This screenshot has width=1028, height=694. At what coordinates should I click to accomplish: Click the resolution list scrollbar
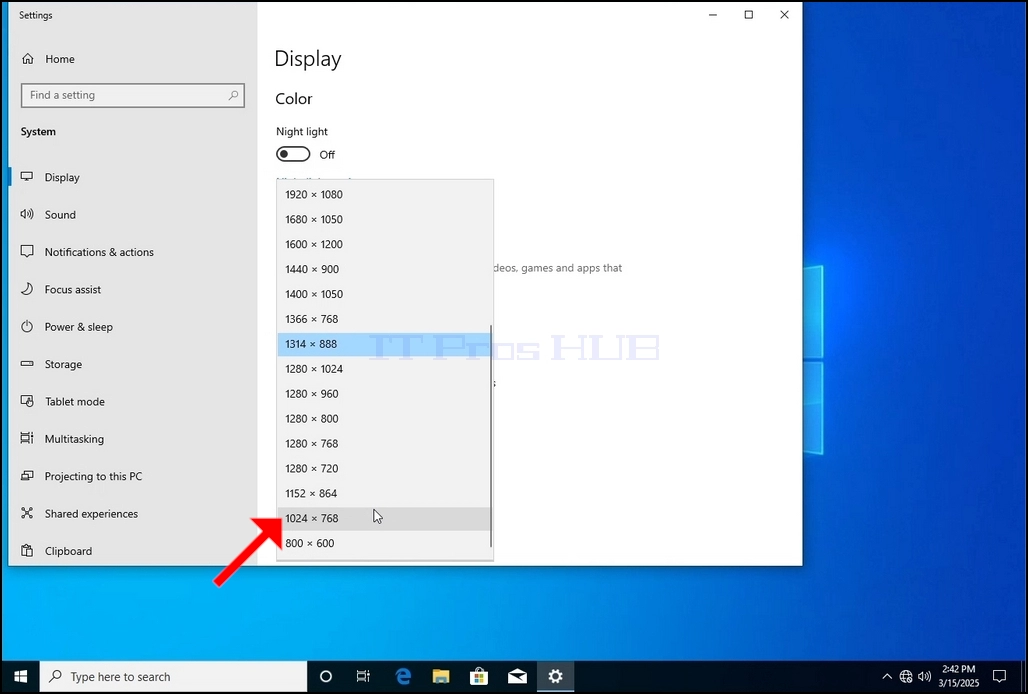pos(491,436)
